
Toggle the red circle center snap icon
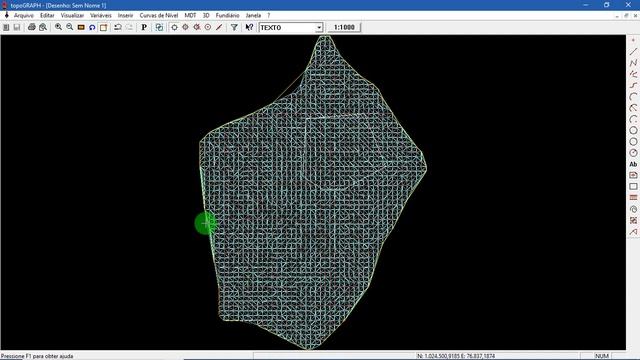[x=208, y=27]
